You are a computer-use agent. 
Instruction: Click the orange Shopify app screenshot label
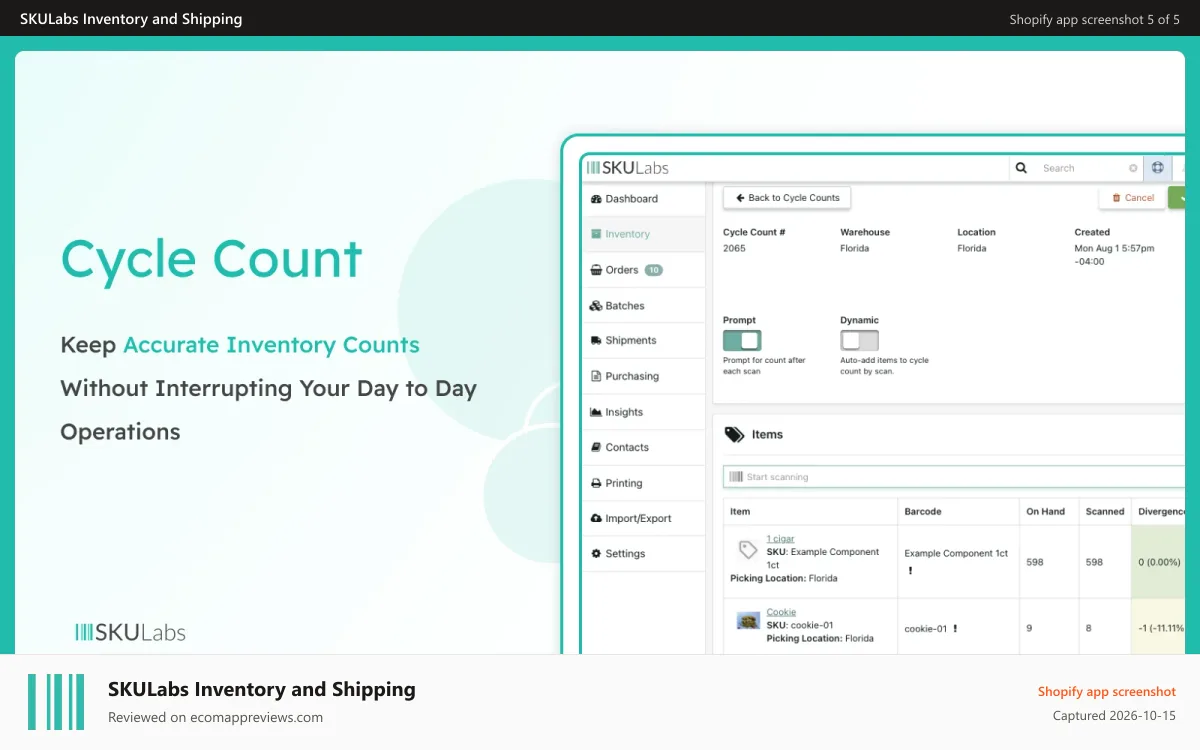(1107, 692)
